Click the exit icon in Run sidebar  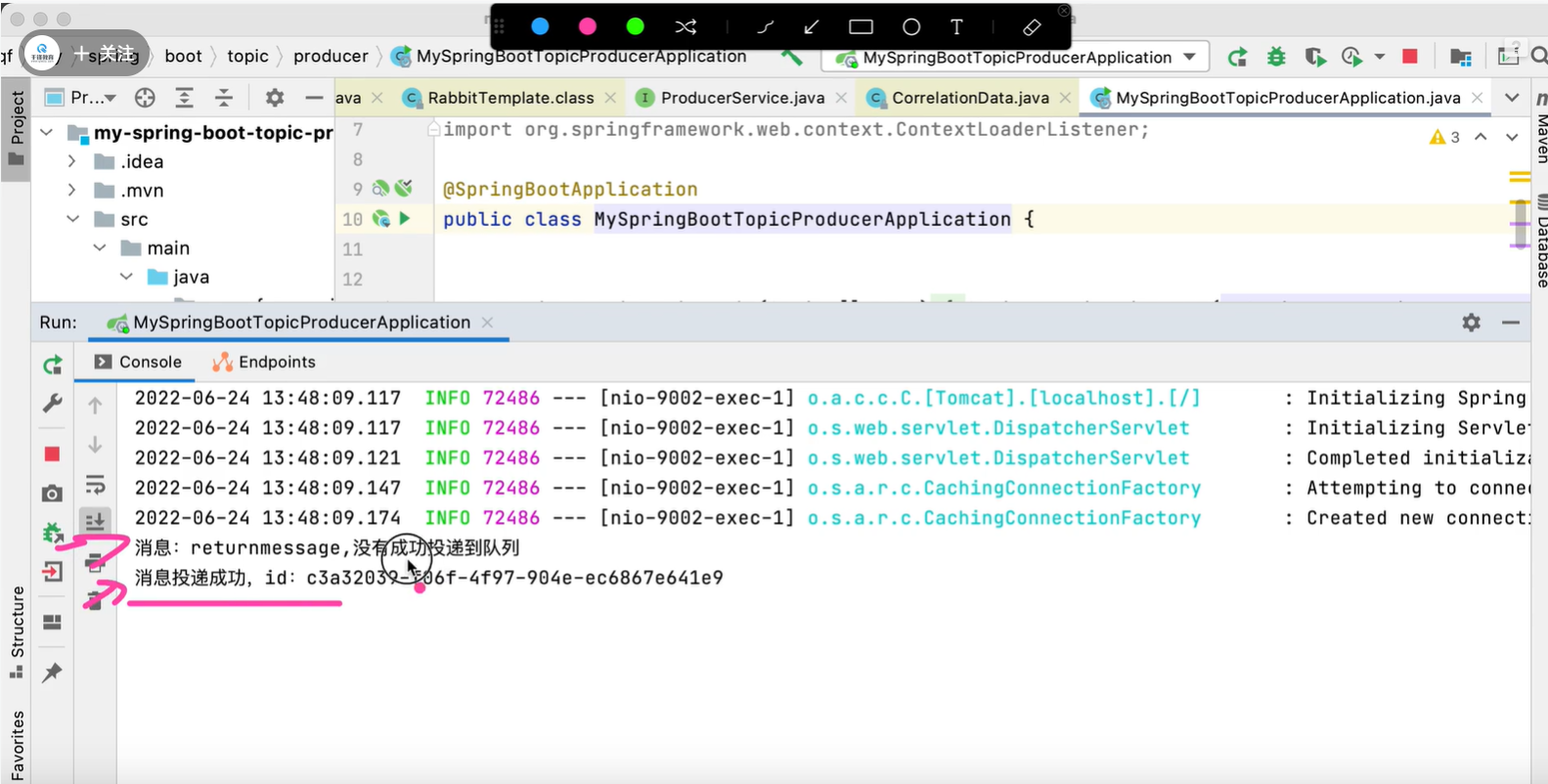[53, 572]
